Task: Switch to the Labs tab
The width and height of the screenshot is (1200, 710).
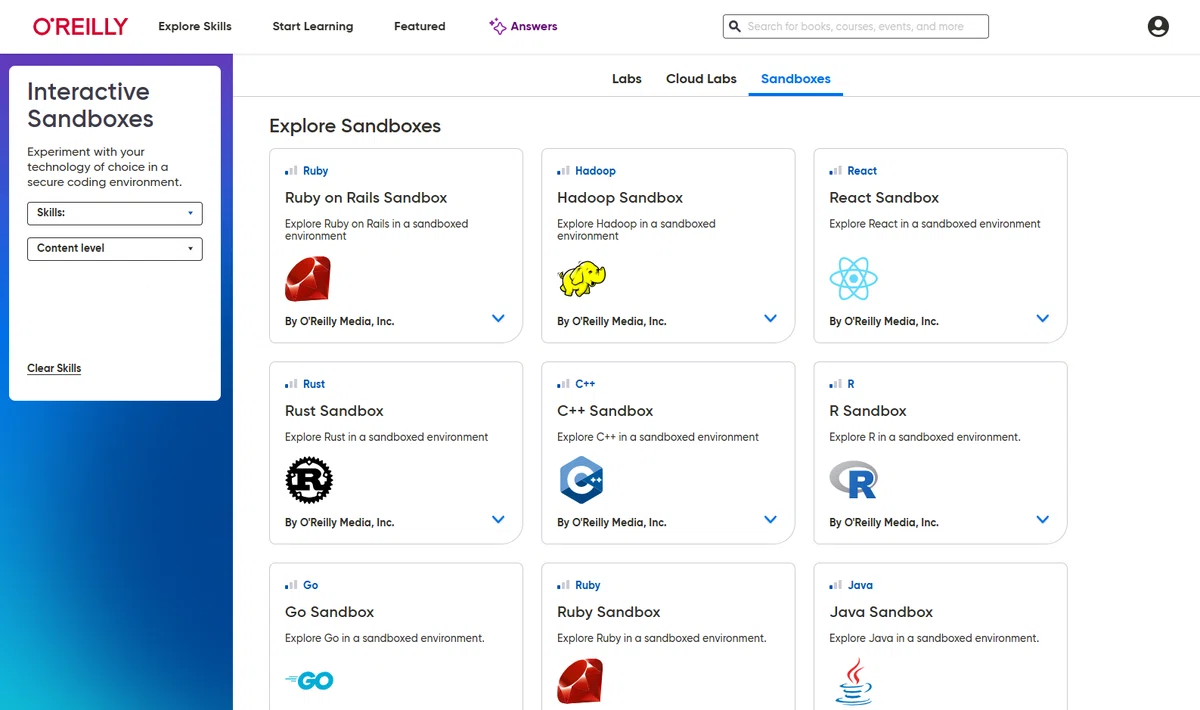Action: (x=627, y=78)
